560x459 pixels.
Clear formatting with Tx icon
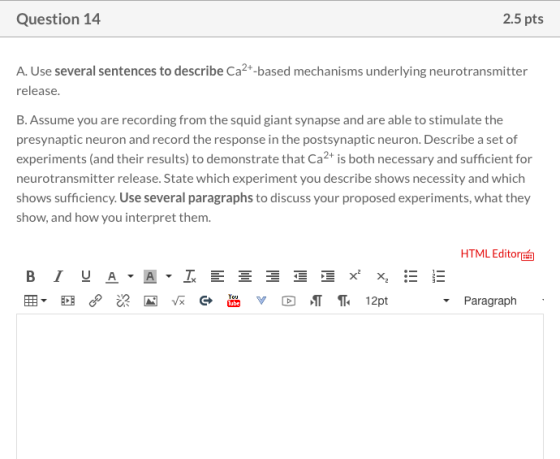click(x=190, y=276)
